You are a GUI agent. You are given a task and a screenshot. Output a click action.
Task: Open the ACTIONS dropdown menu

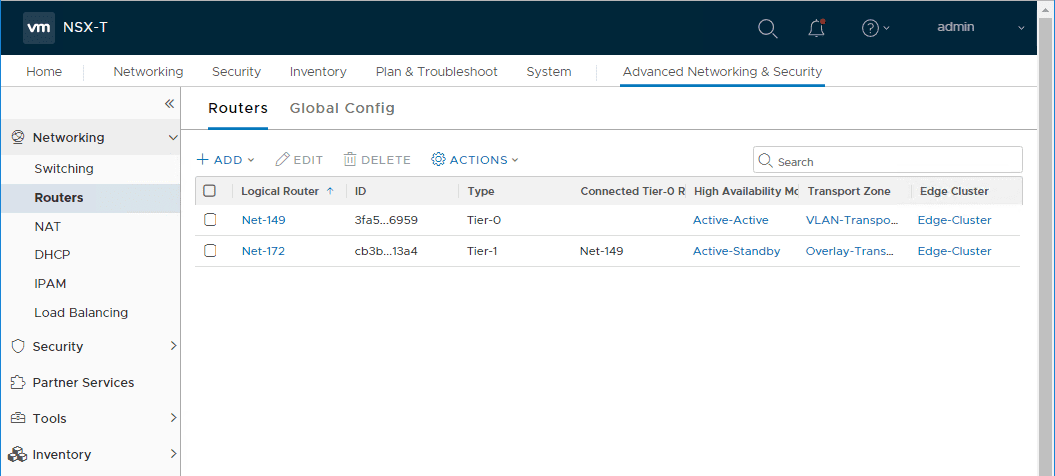point(475,160)
